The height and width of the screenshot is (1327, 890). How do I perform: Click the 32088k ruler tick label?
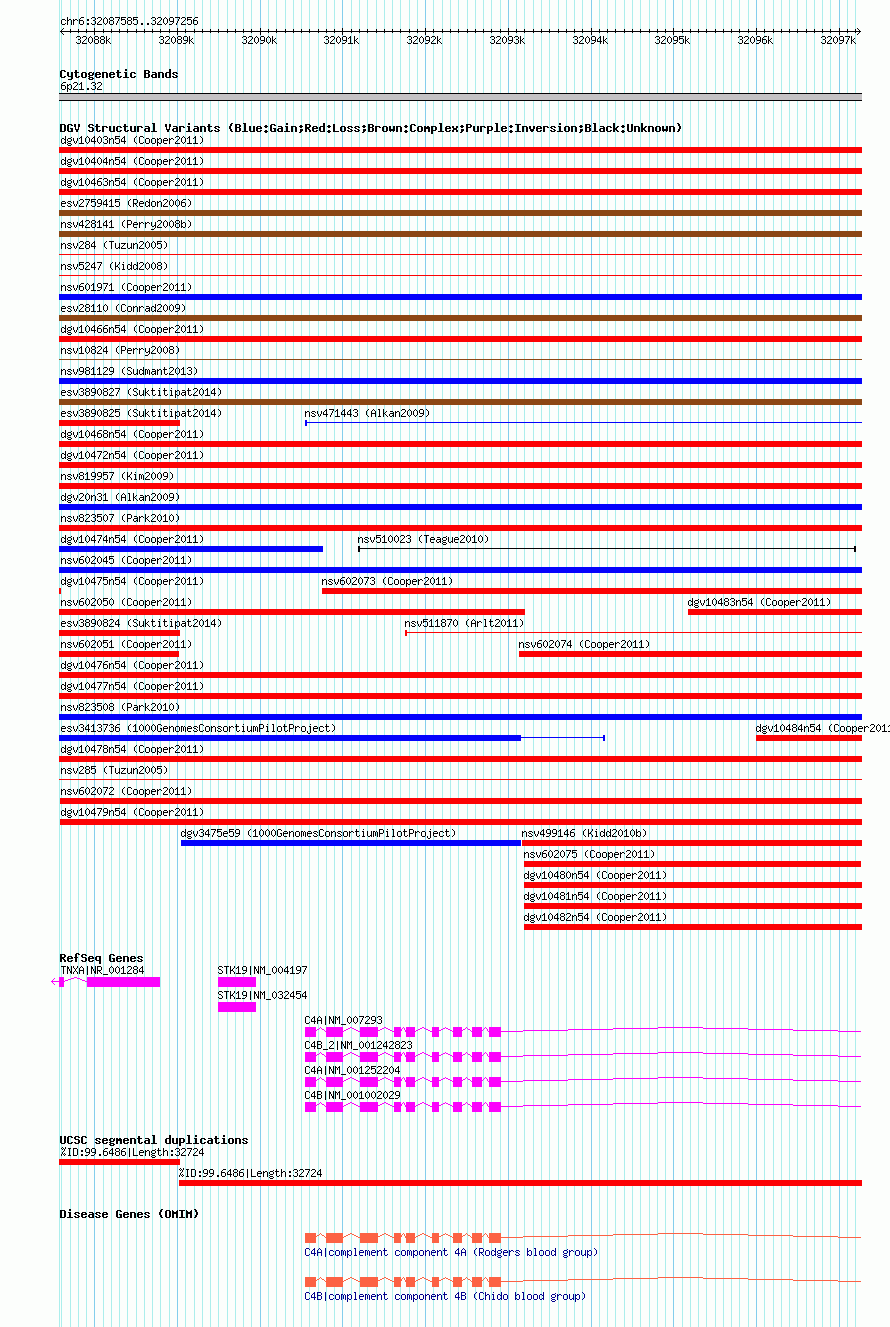coord(93,40)
